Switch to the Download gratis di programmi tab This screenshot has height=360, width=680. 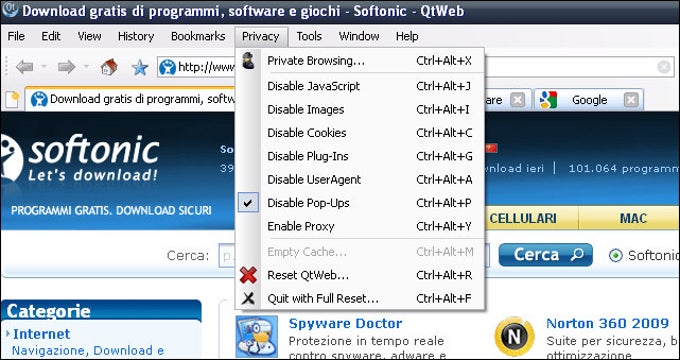tap(130, 99)
